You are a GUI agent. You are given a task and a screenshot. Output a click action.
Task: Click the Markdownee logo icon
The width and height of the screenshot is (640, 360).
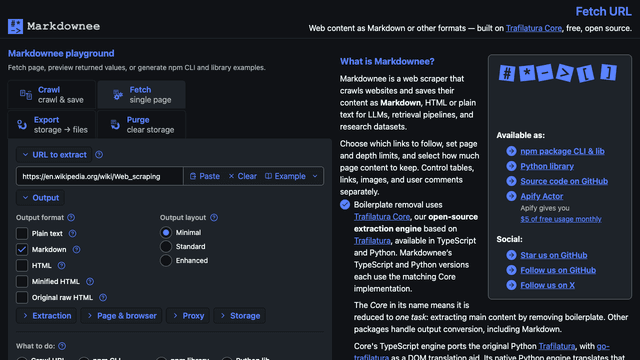click(16, 27)
